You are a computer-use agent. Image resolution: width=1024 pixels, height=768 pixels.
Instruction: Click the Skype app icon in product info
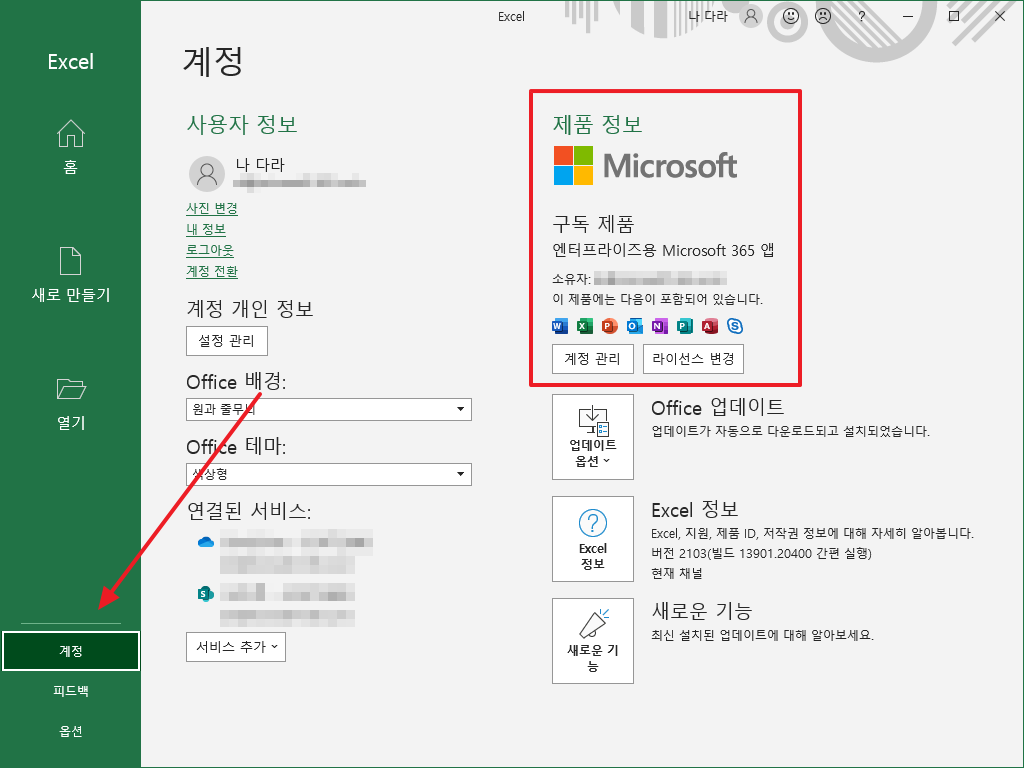[x=735, y=326]
